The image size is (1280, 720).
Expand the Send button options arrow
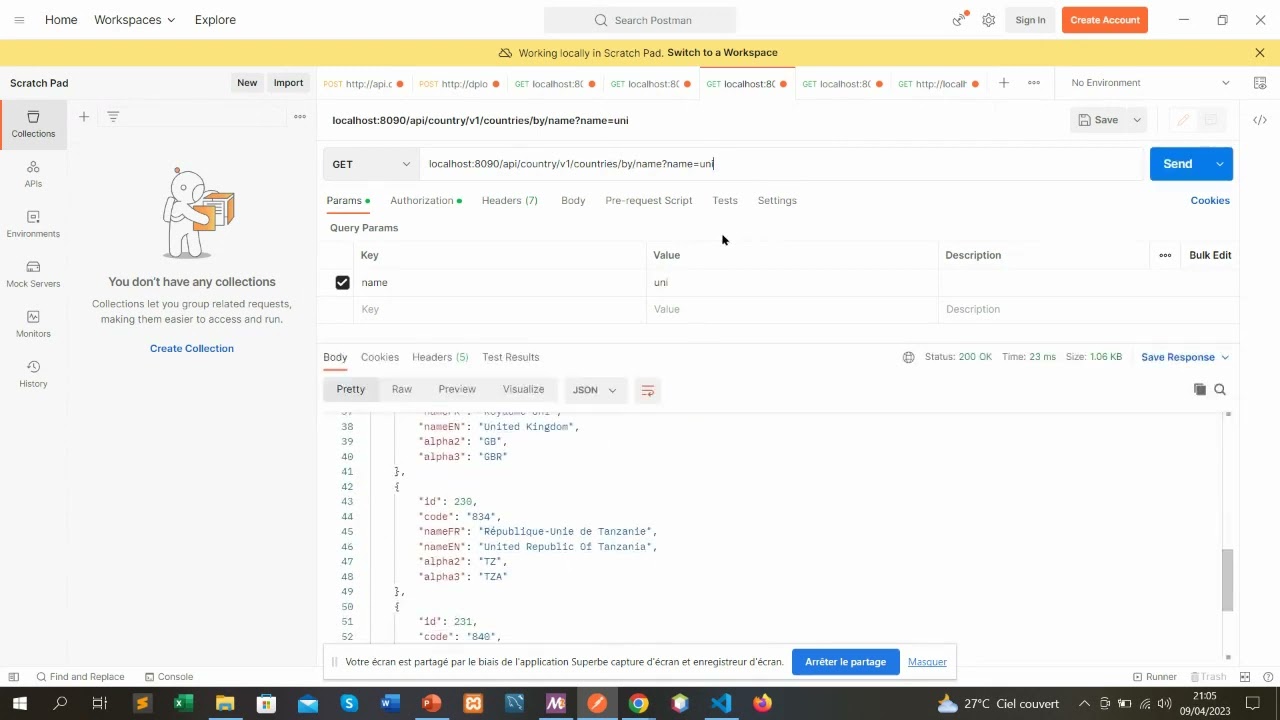1220,164
